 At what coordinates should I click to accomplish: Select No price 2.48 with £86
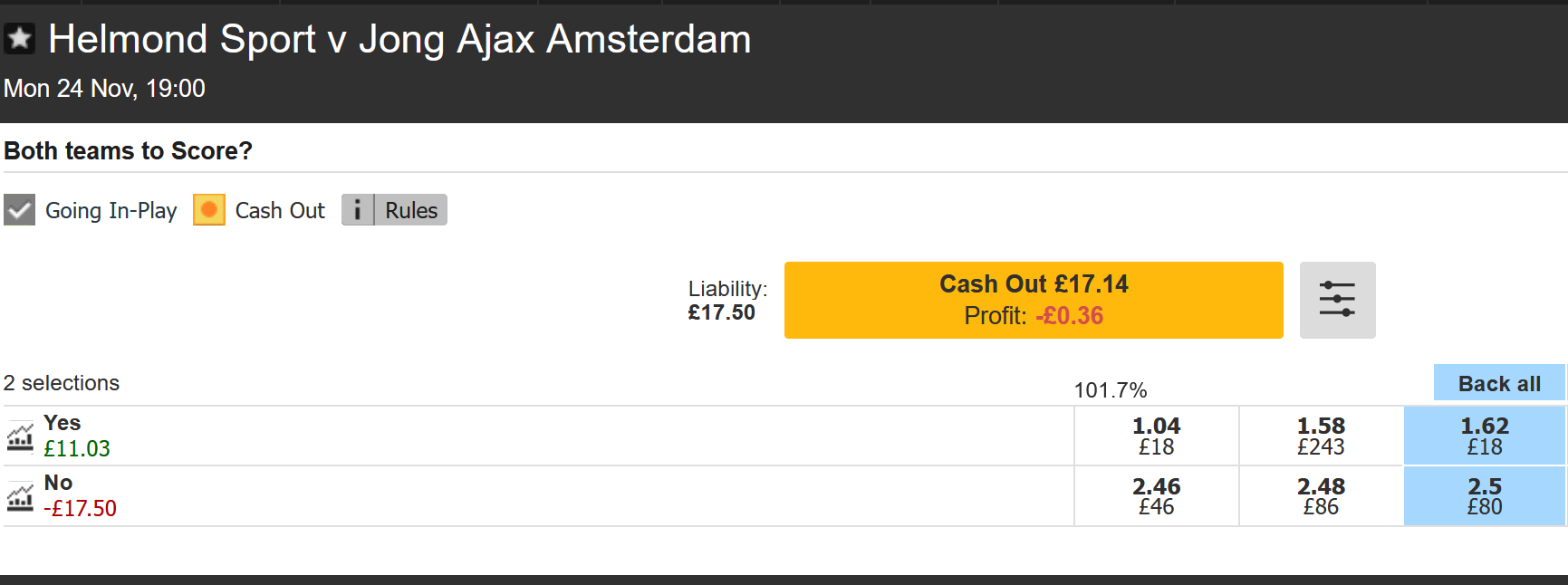[x=1321, y=496]
